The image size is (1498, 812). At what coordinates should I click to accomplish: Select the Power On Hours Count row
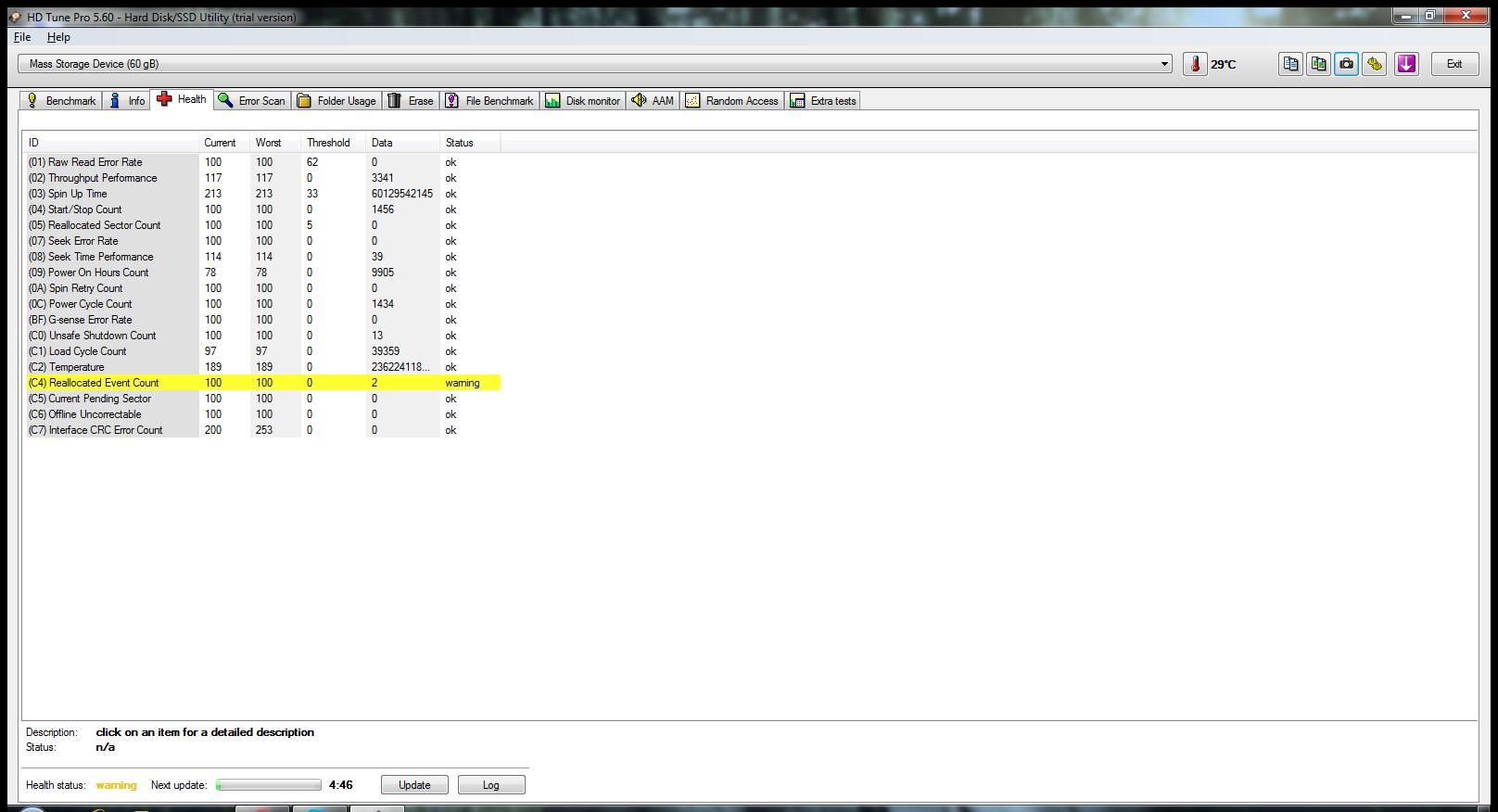pyautogui.click(x=263, y=273)
